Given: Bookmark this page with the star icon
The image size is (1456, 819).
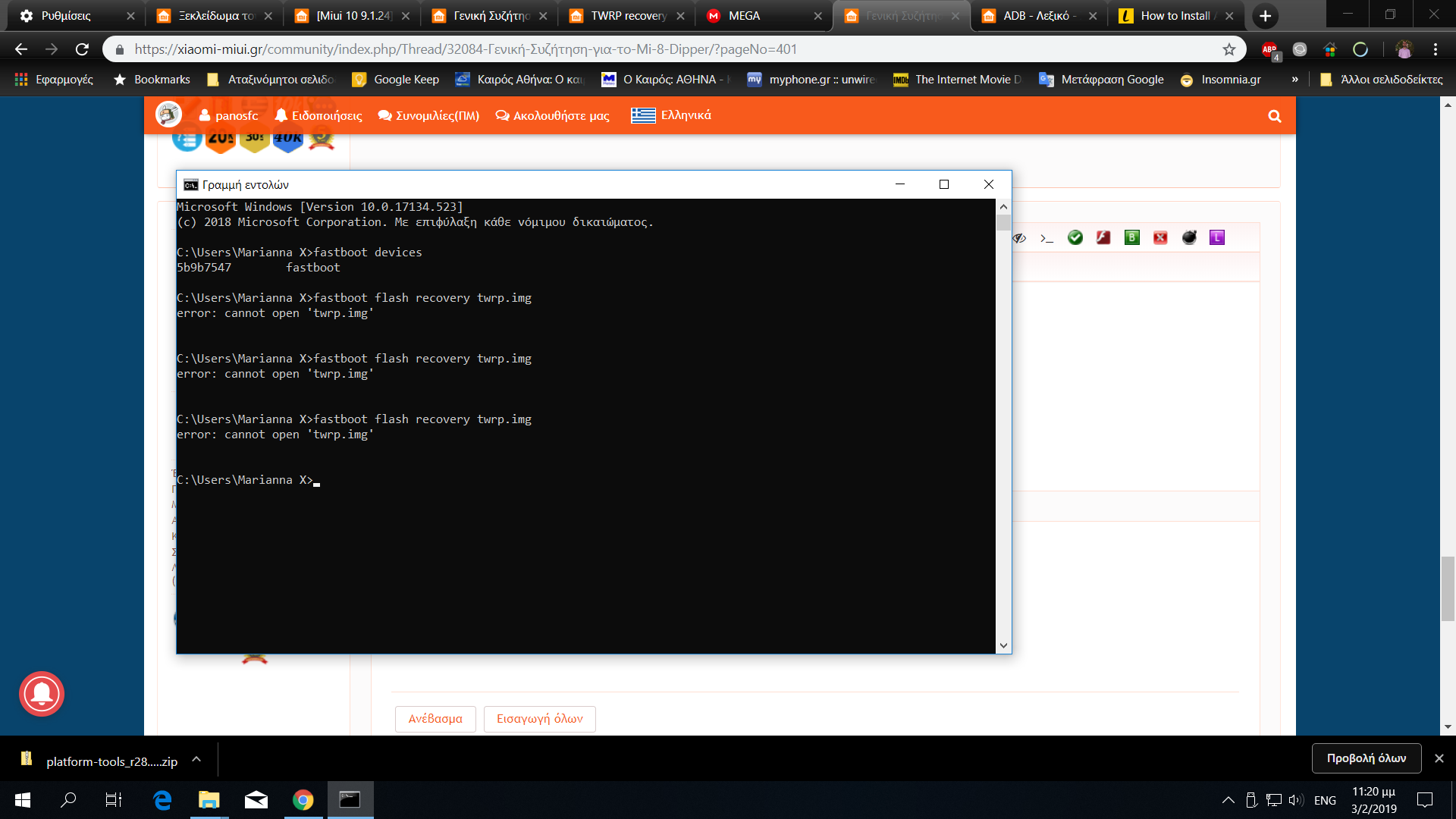Looking at the screenshot, I should (1229, 49).
